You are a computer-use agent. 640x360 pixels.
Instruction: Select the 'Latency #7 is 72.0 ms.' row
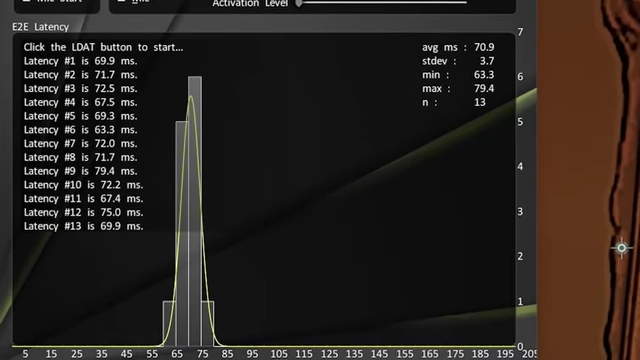click(x=80, y=144)
